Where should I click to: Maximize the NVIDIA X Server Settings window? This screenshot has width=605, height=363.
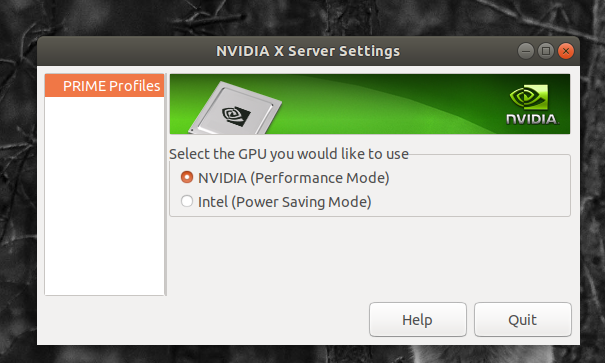[x=546, y=51]
